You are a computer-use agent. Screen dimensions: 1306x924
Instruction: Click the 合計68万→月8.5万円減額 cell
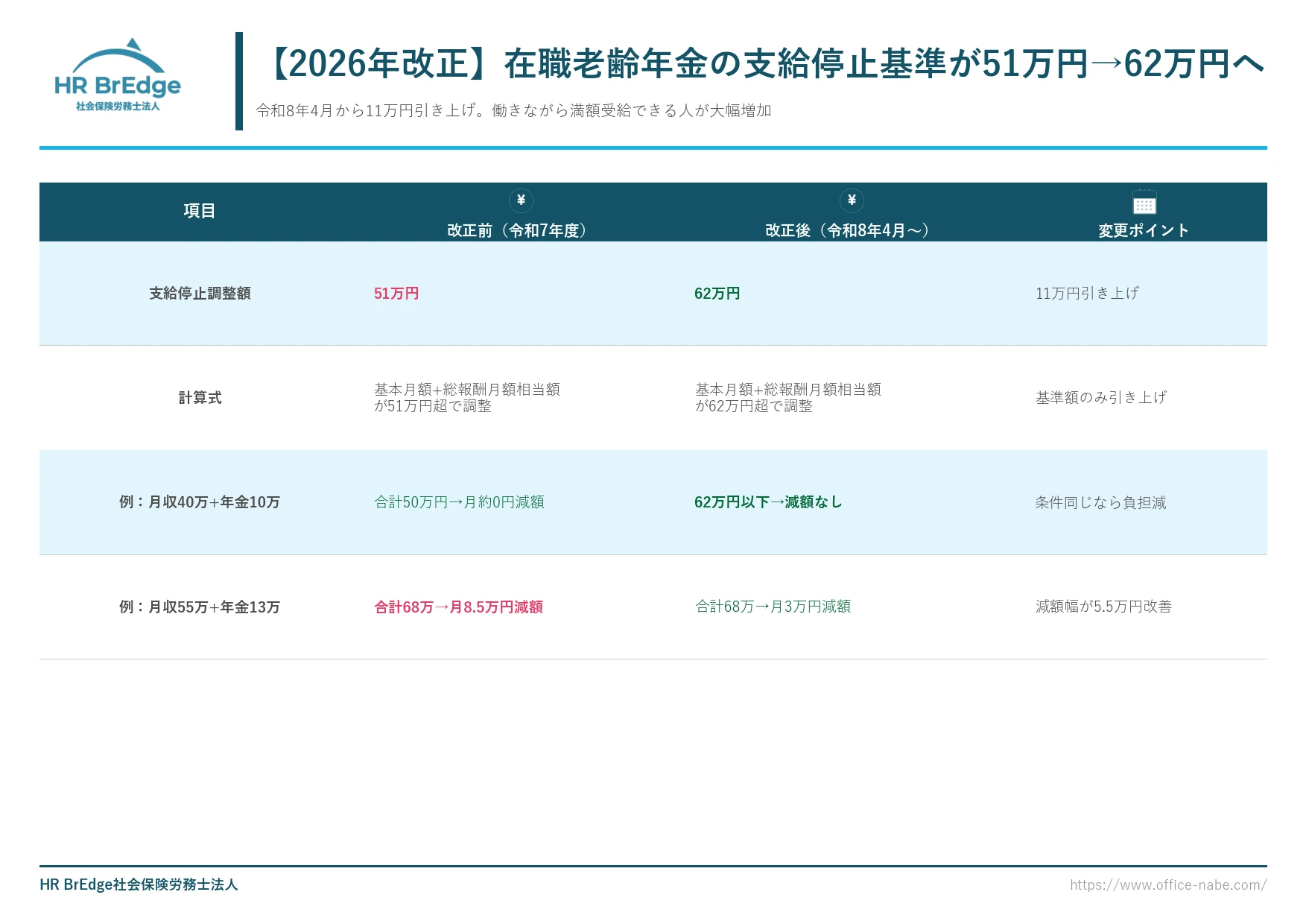[x=458, y=607]
